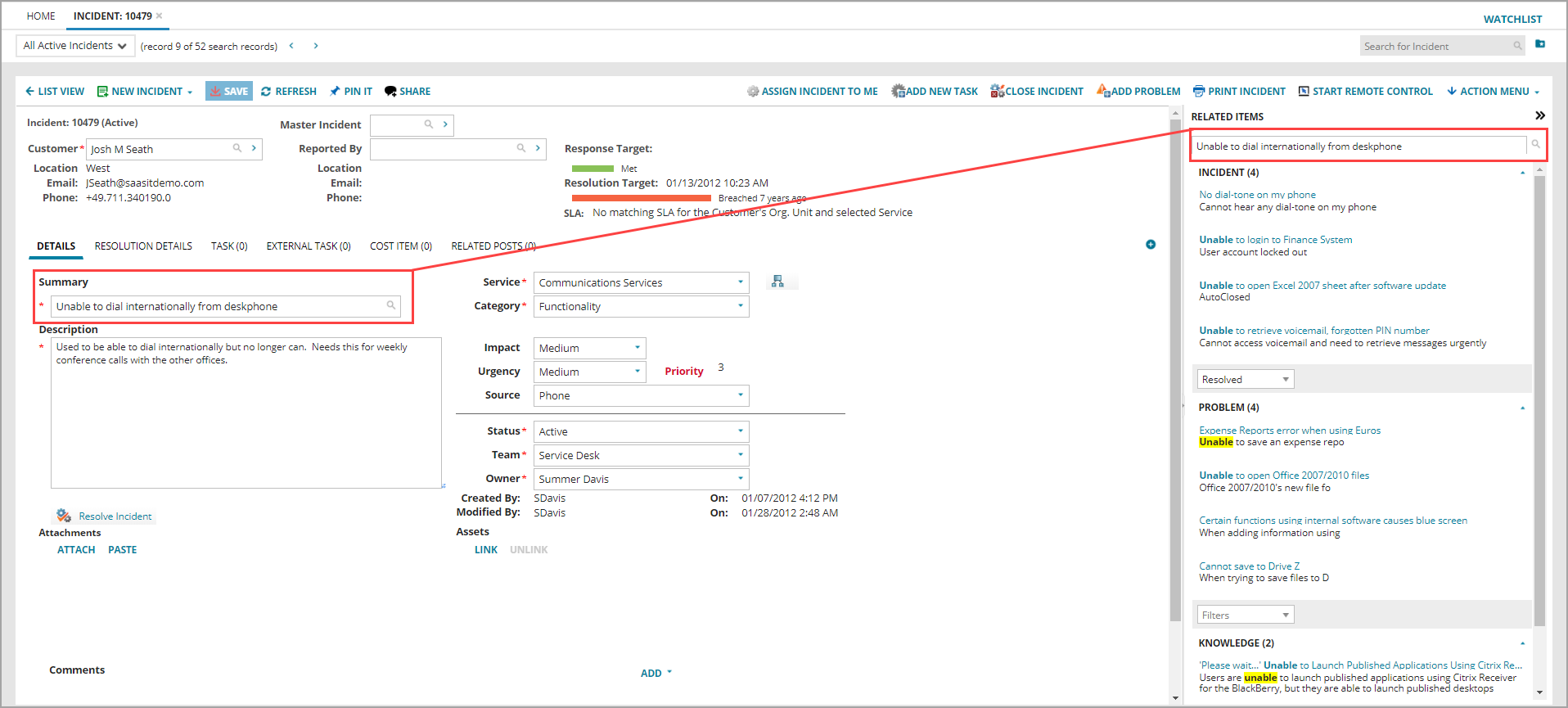This screenshot has width=1568, height=708.
Task: Click the Pin It pushpin icon
Action: [335, 92]
